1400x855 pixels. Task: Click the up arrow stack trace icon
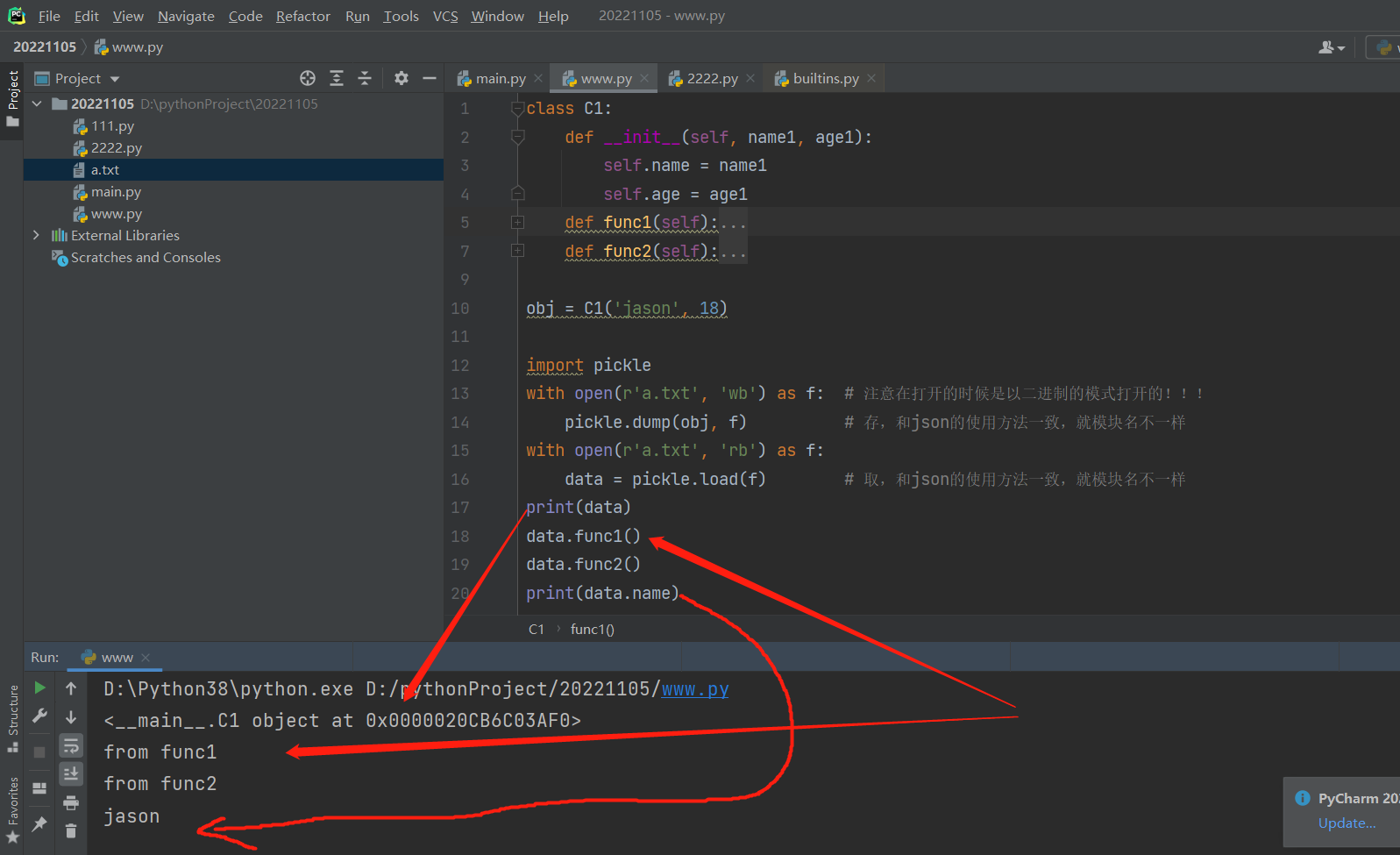click(x=71, y=688)
